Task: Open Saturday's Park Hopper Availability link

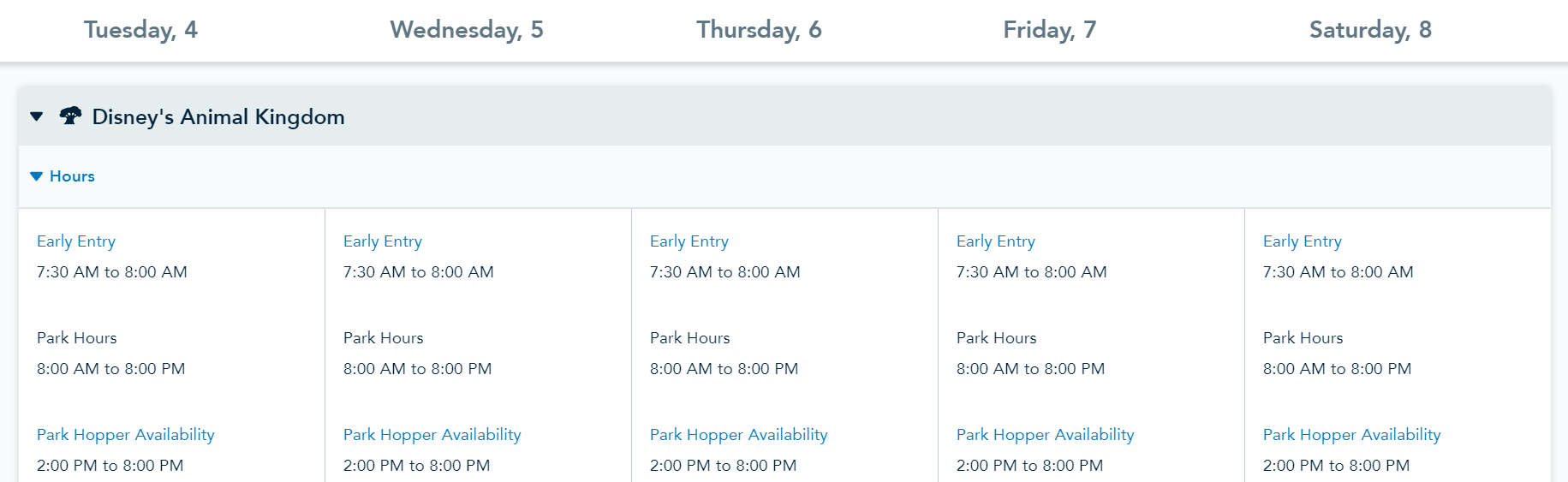Action: [x=1352, y=435]
